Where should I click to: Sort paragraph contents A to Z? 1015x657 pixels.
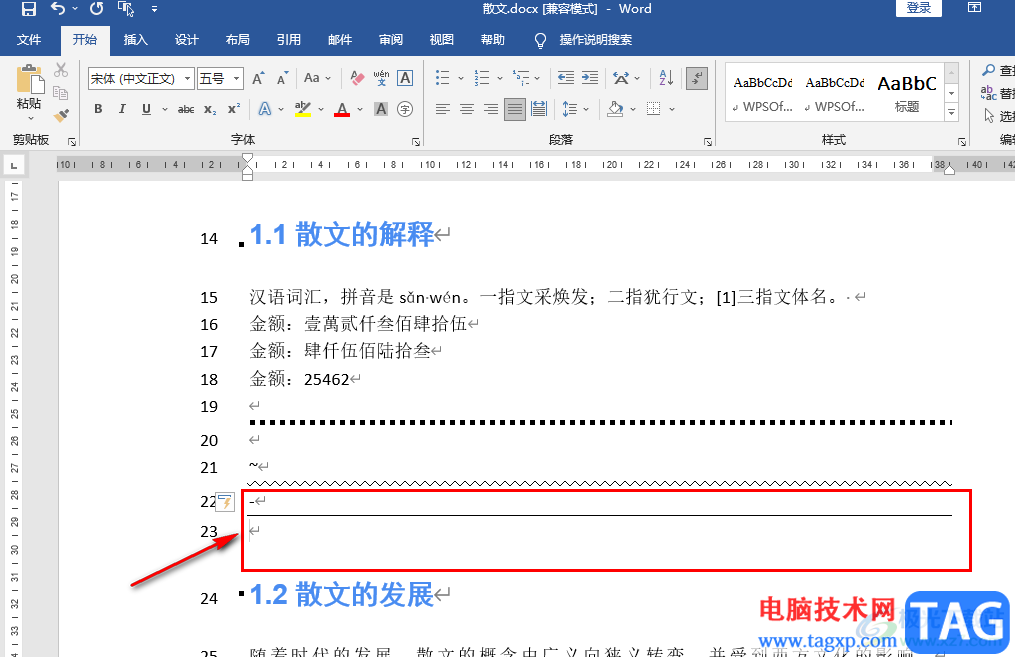click(x=666, y=78)
